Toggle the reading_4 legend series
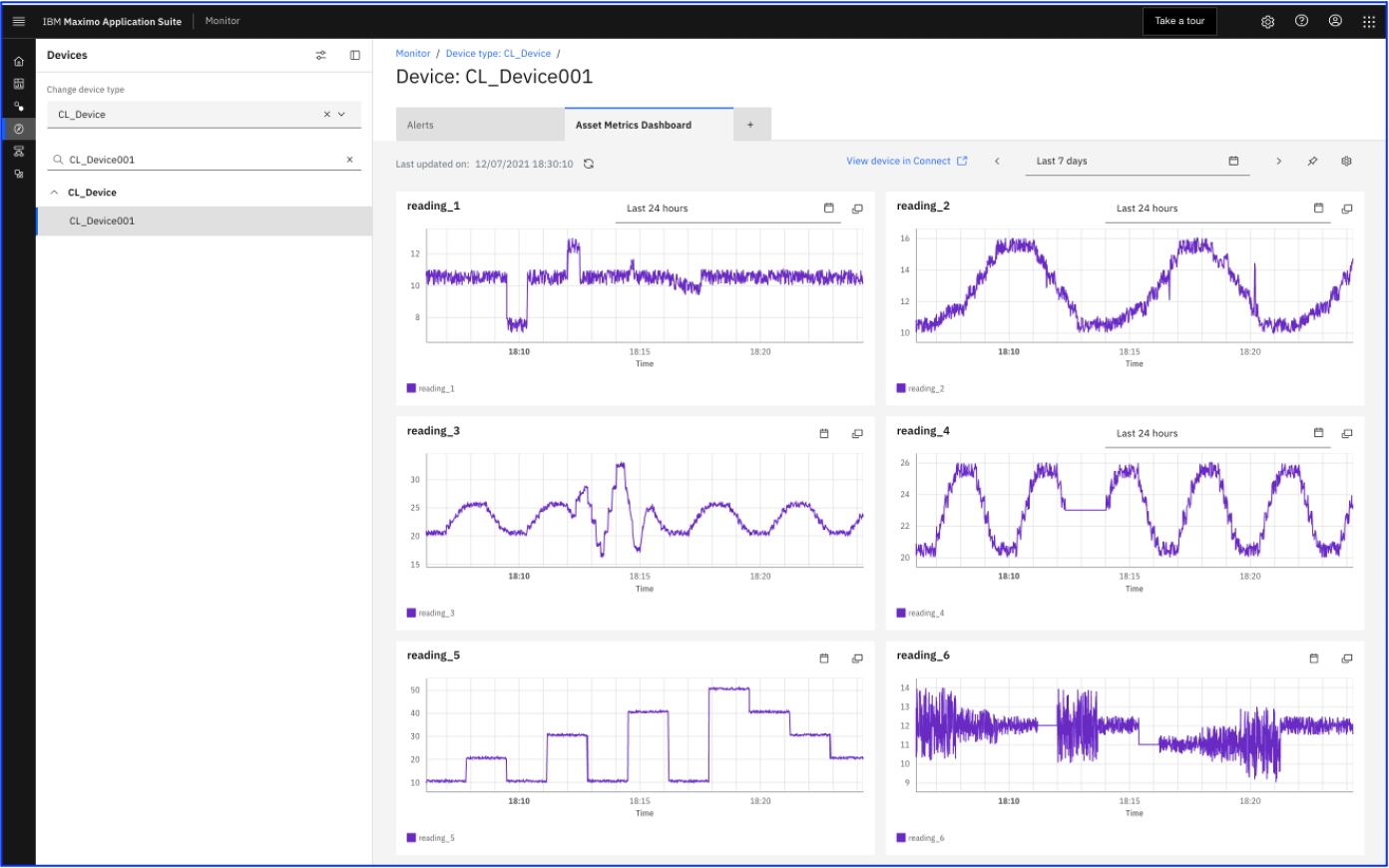The image size is (1389, 868). (920, 614)
